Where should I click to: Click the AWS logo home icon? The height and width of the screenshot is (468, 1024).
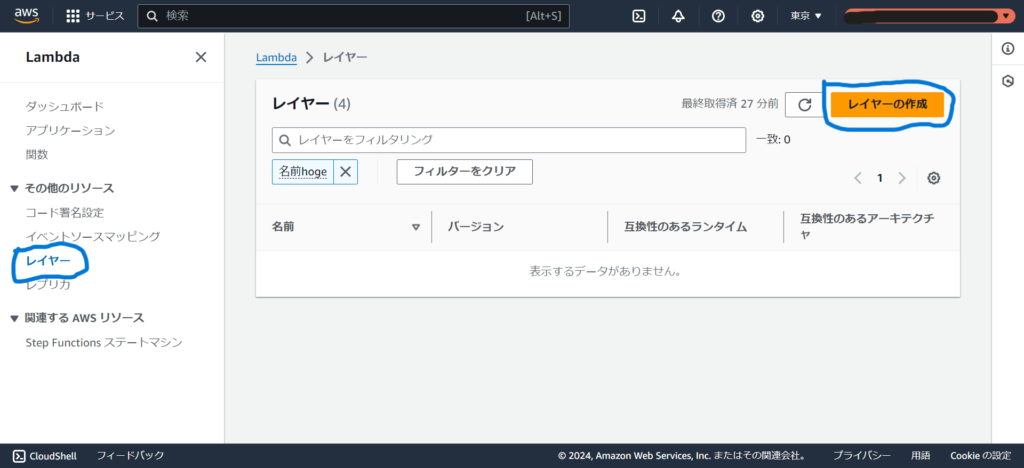pos(26,15)
